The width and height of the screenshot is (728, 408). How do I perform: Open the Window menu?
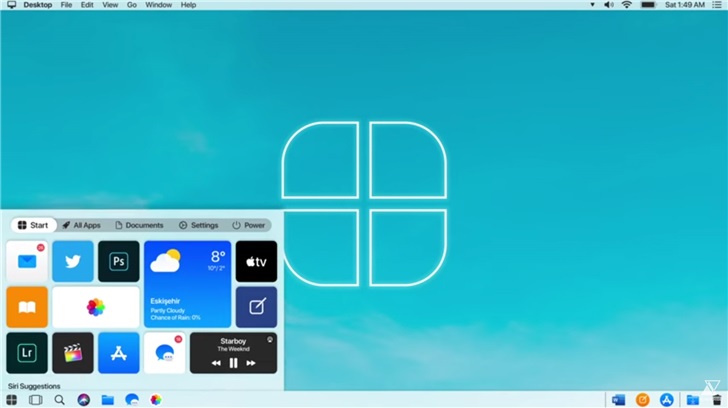coord(158,5)
